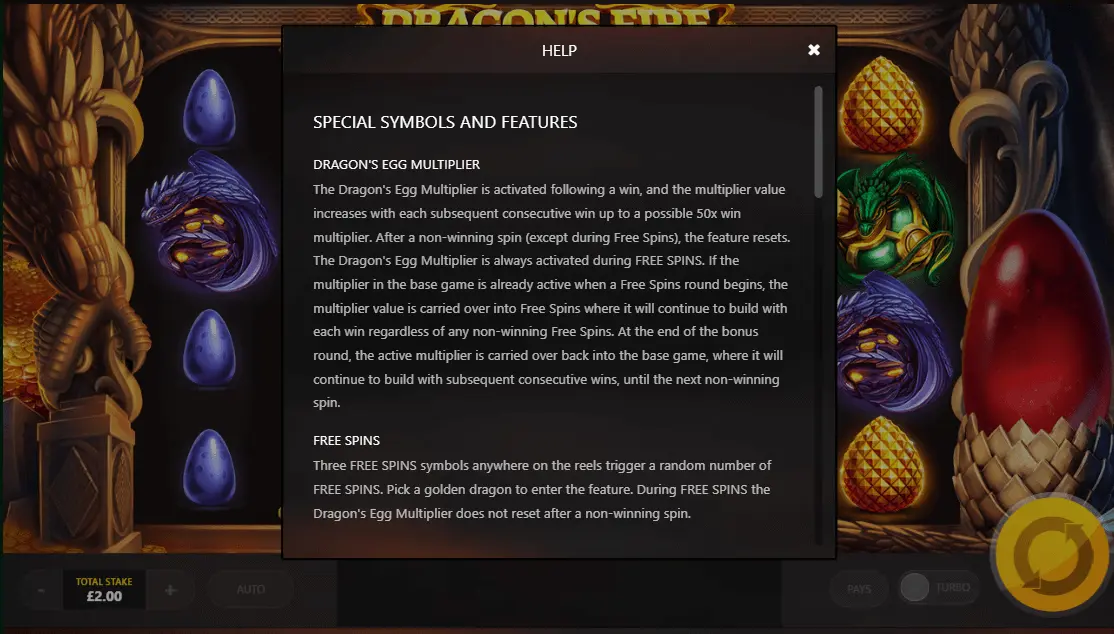The width and height of the screenshot is (1114, 634).
Task: Select the bottom blue egg symbol
Action: tap(210, 467)
